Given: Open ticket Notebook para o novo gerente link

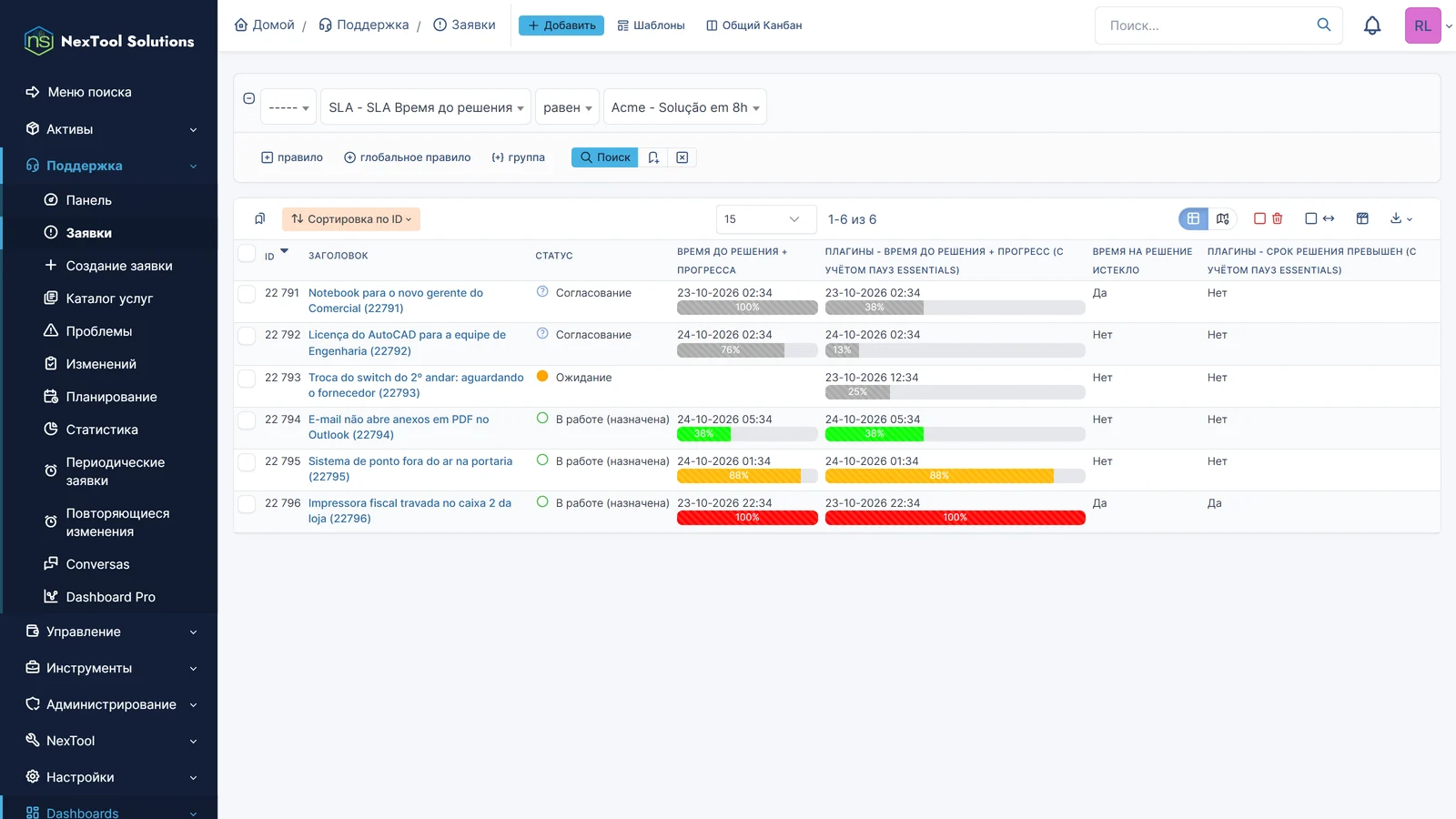Looking at the screenshot, I should [396, 300].
